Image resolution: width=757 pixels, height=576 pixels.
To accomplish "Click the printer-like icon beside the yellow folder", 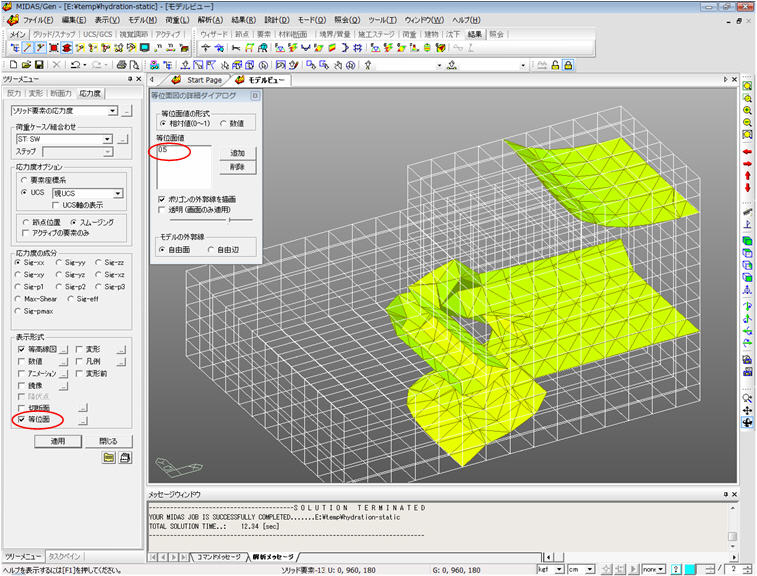I will tap(125, 457).
